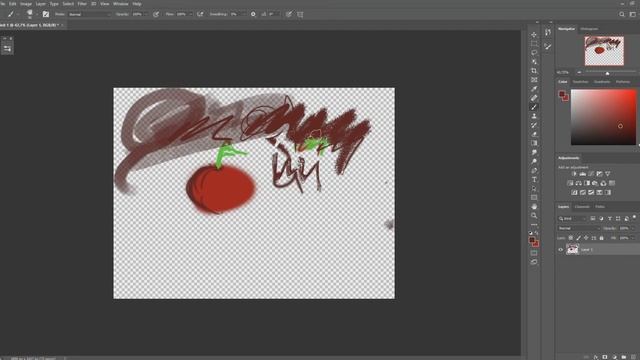Switch to the Channels tab
Screen dimensions: 640x360
tap(582, 207)
